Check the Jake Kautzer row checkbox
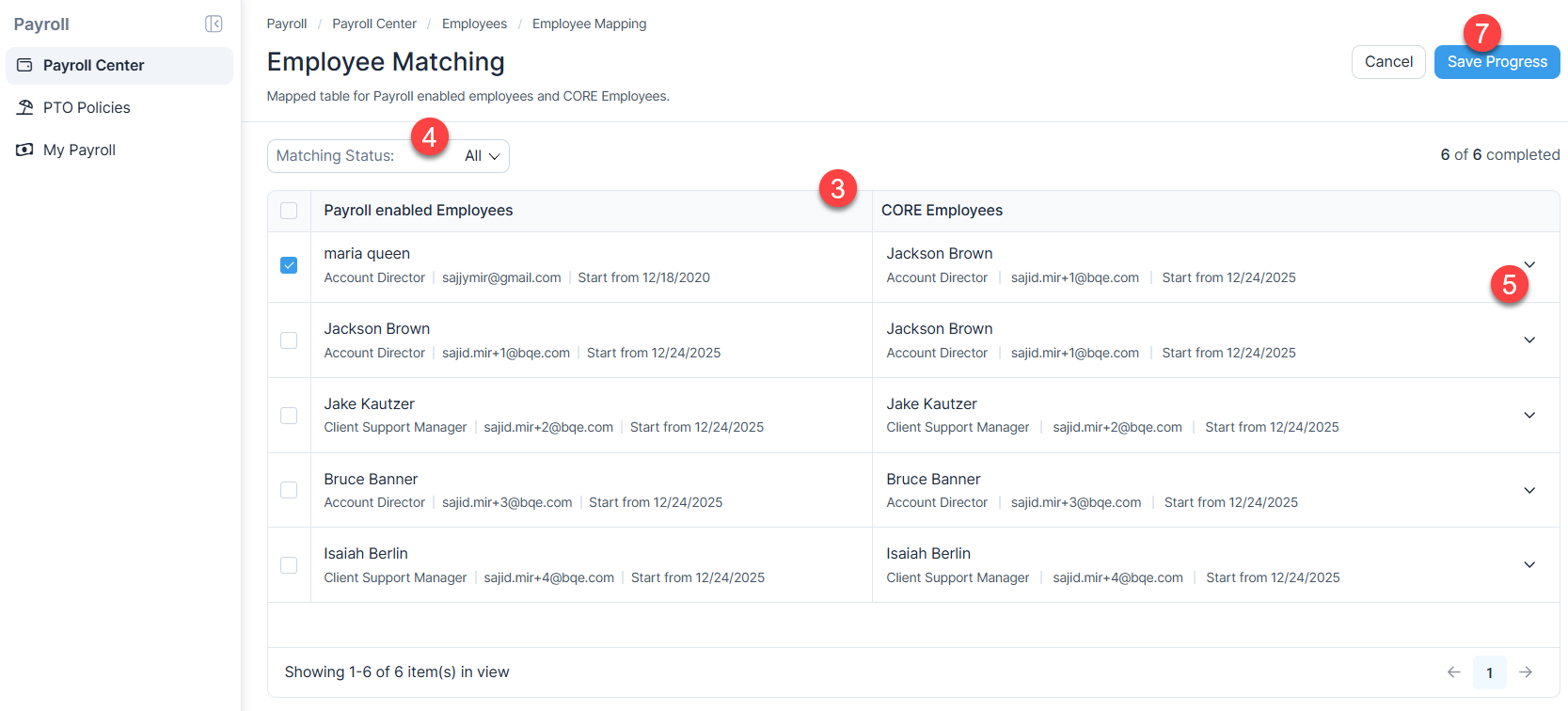1568x711 pixels. click(289, 416)
